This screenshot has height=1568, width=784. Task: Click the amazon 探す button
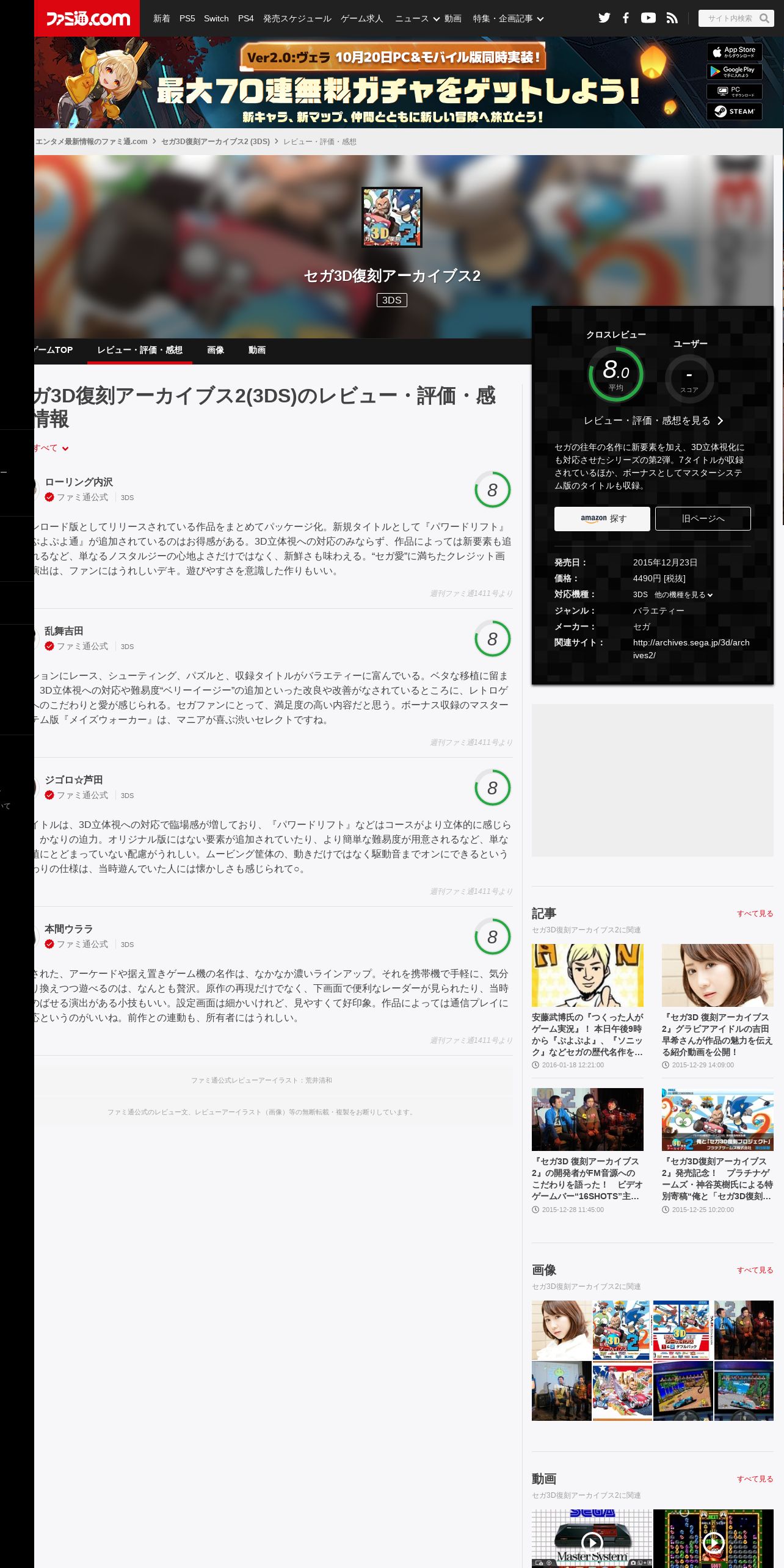pyautogui.click(x=602, y=518)
